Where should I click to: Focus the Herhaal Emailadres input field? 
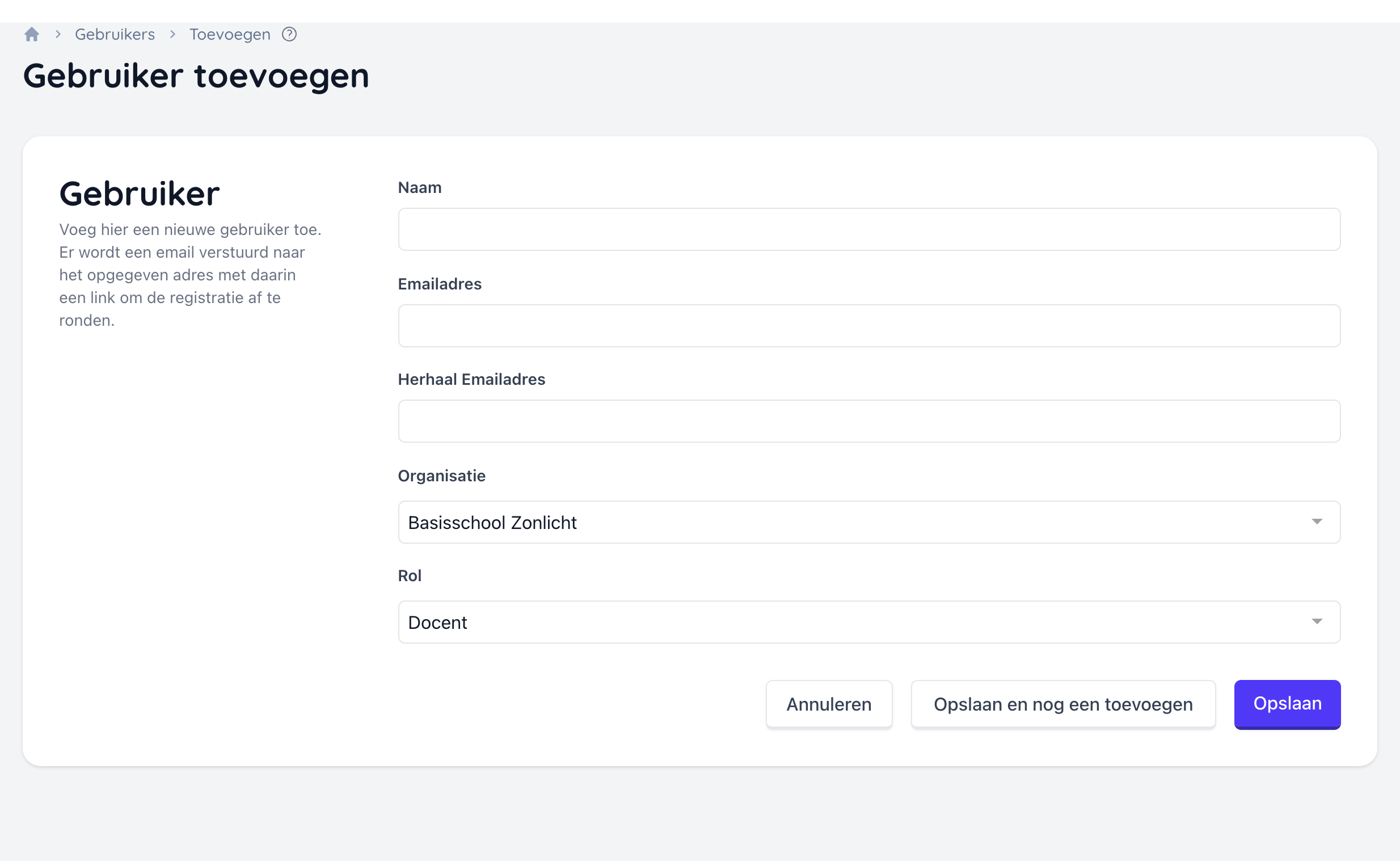(x=869, y=421)
